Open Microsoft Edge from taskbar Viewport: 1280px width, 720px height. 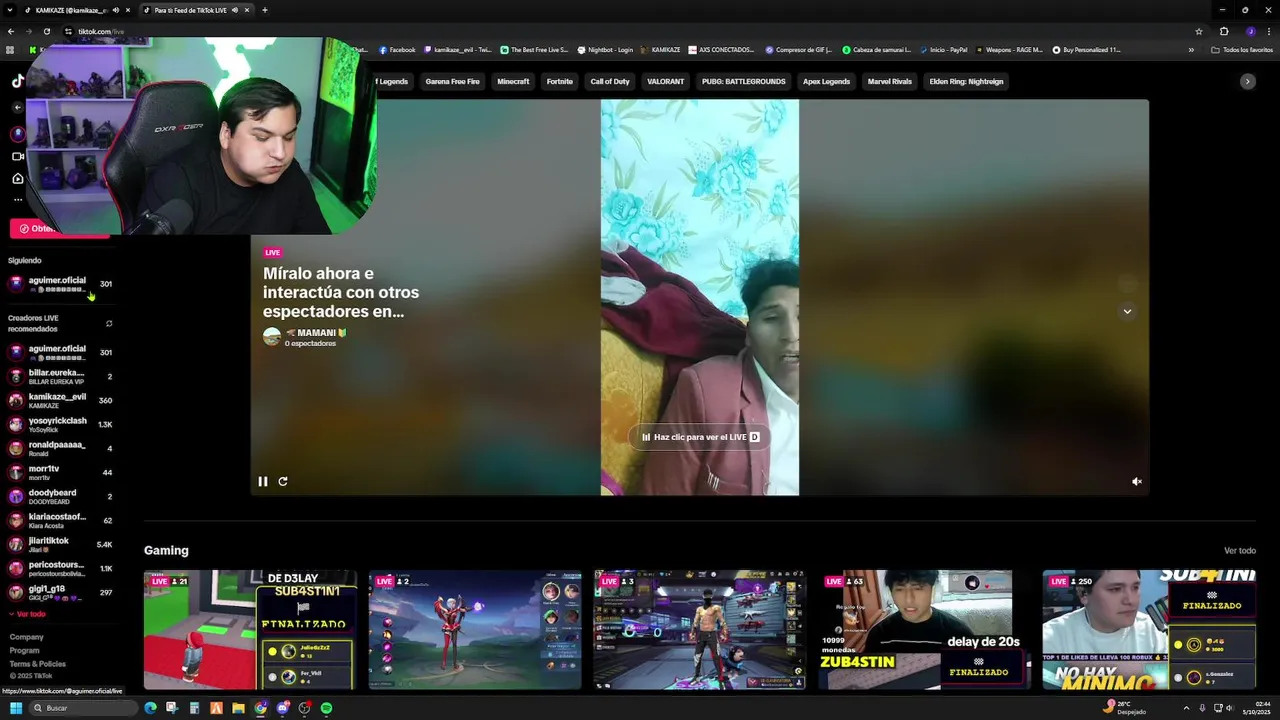(x=150, y=708)
